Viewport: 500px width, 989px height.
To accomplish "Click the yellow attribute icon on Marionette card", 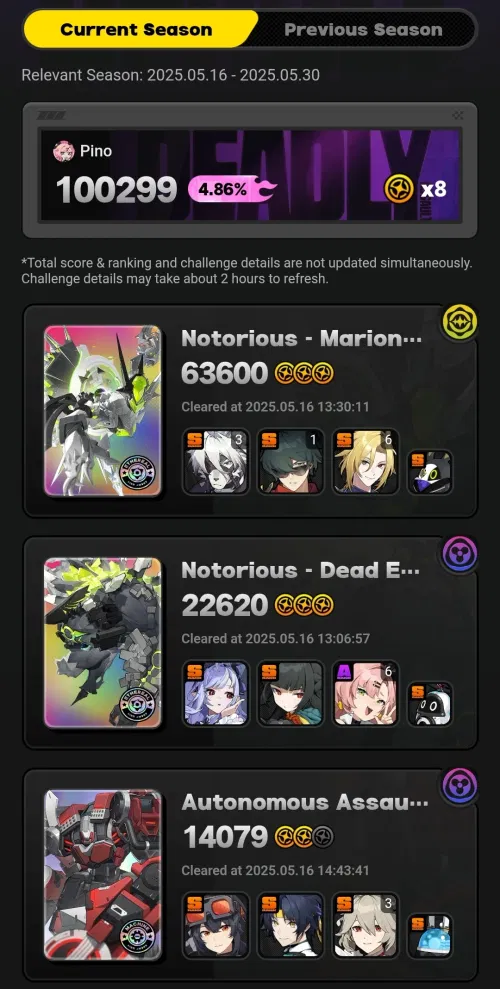I will coord(460,322).
